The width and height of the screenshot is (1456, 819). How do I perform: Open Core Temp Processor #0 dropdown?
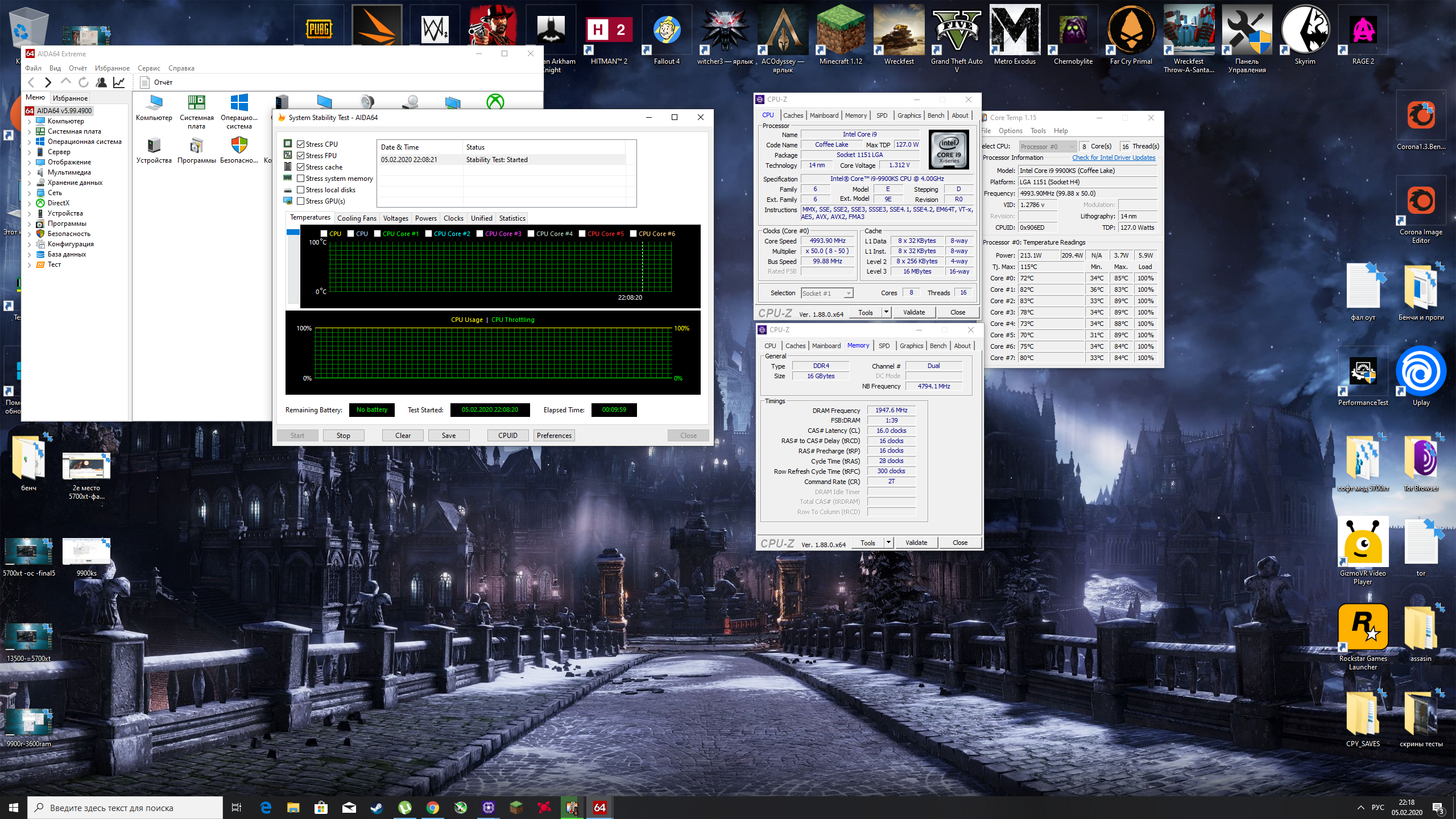1047,147
